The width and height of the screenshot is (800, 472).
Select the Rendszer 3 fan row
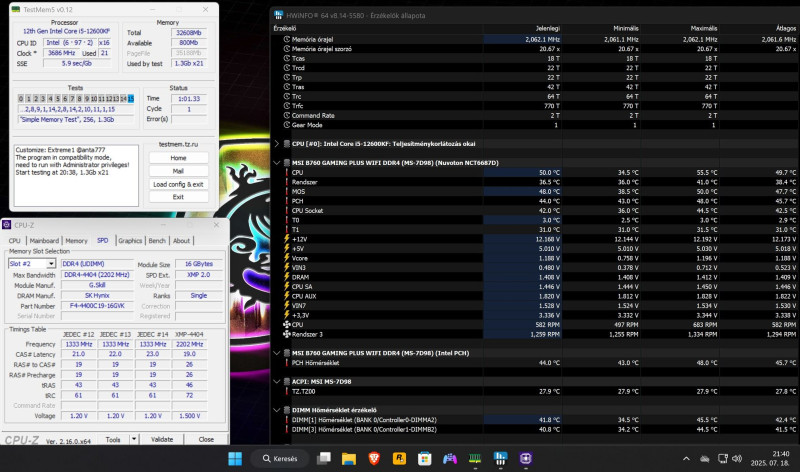click(535, 334)
